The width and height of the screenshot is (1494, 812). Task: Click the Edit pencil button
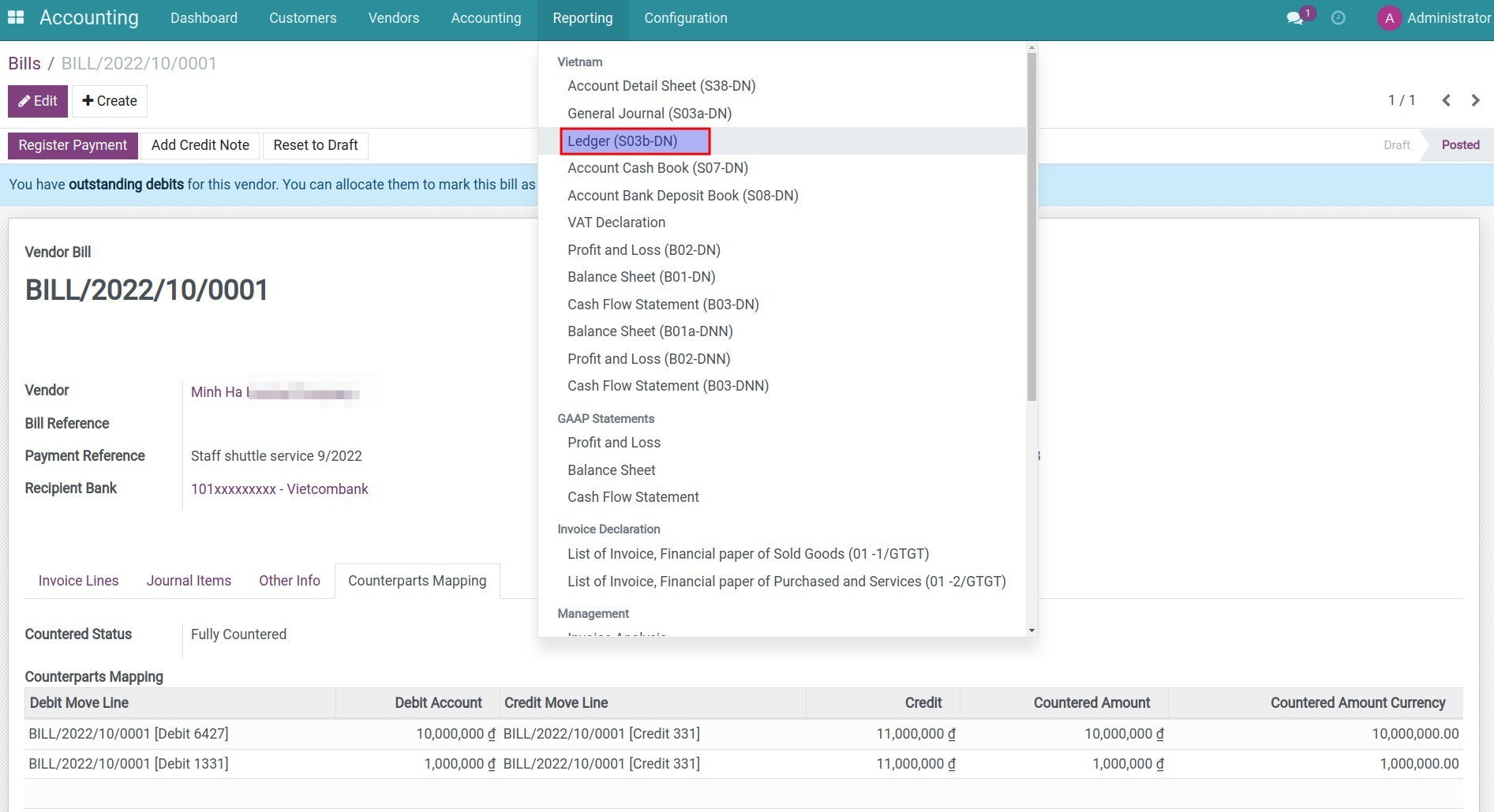tap(38, 101)
